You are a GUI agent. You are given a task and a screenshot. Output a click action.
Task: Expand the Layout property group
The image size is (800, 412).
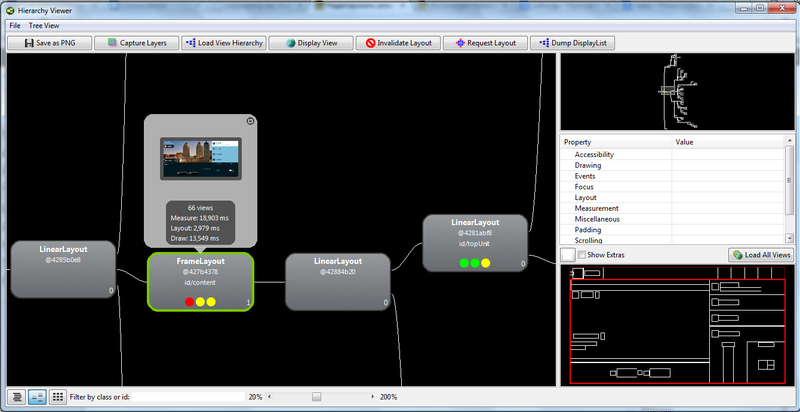pyautogui.click(x=585, y=197)
